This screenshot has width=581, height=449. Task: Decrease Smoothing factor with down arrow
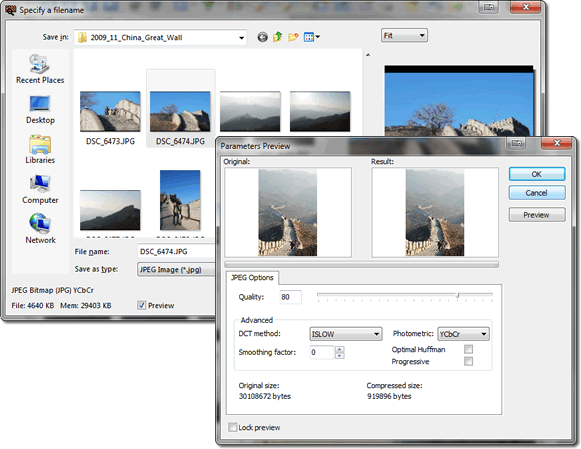tap(340, 356)
